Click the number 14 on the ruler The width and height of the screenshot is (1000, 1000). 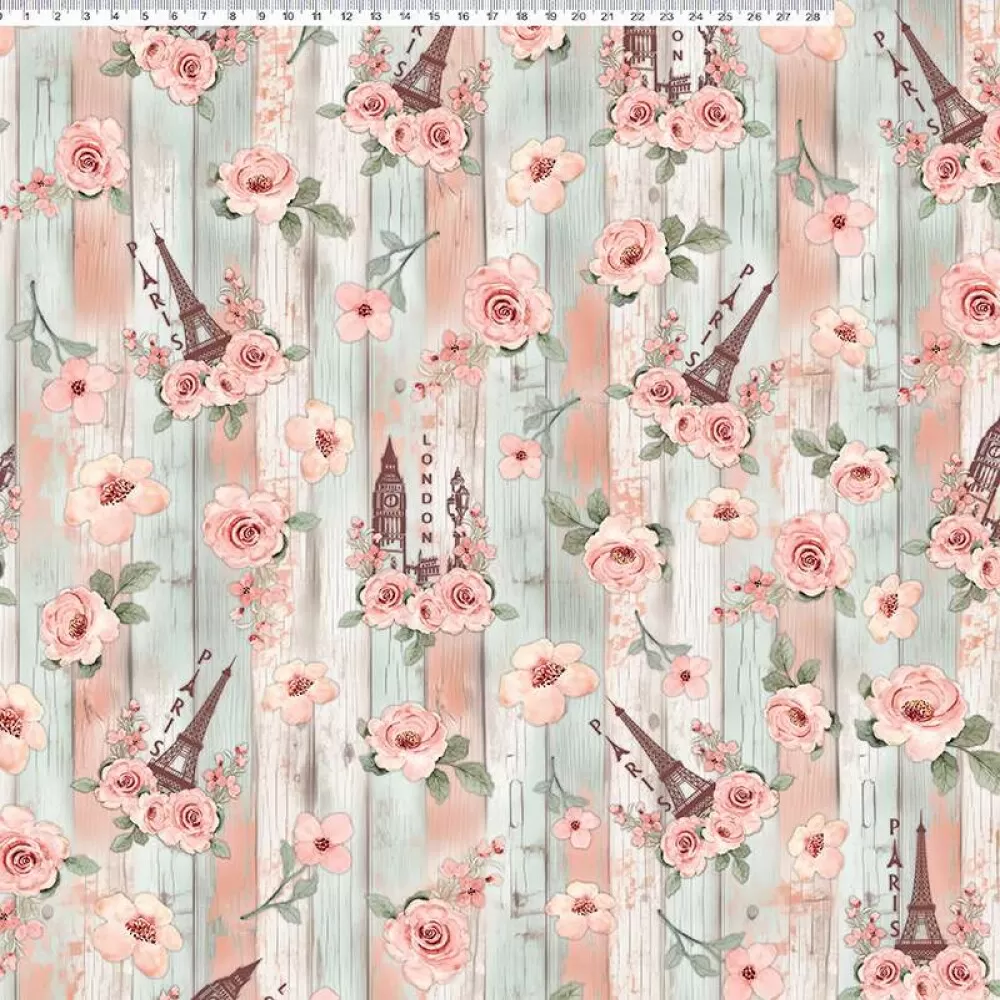point(405,17)
